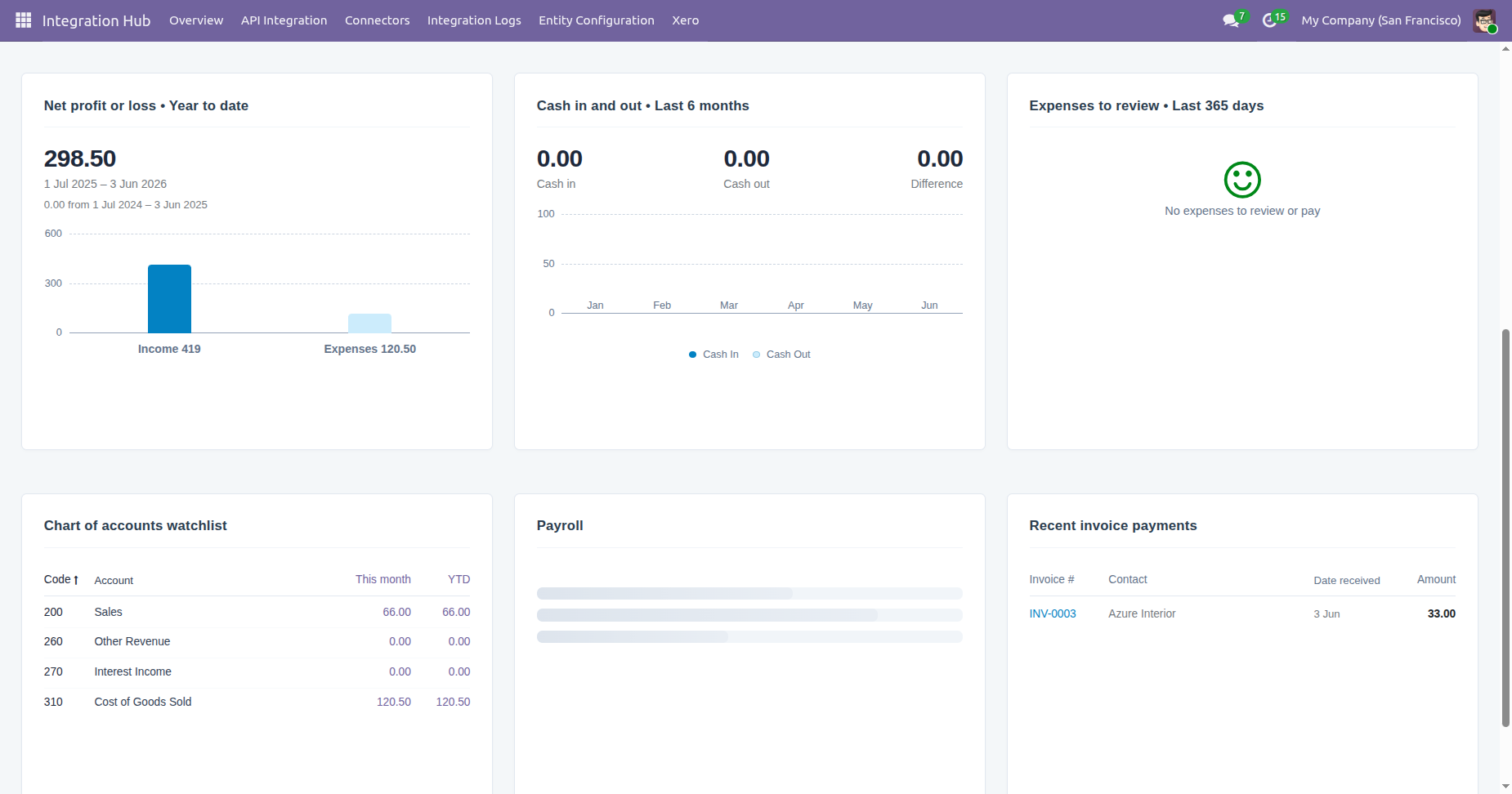Click the green smiley face icon
Screen dimensions: 1512x794
pyautogui.click(x=1242, y=180)
